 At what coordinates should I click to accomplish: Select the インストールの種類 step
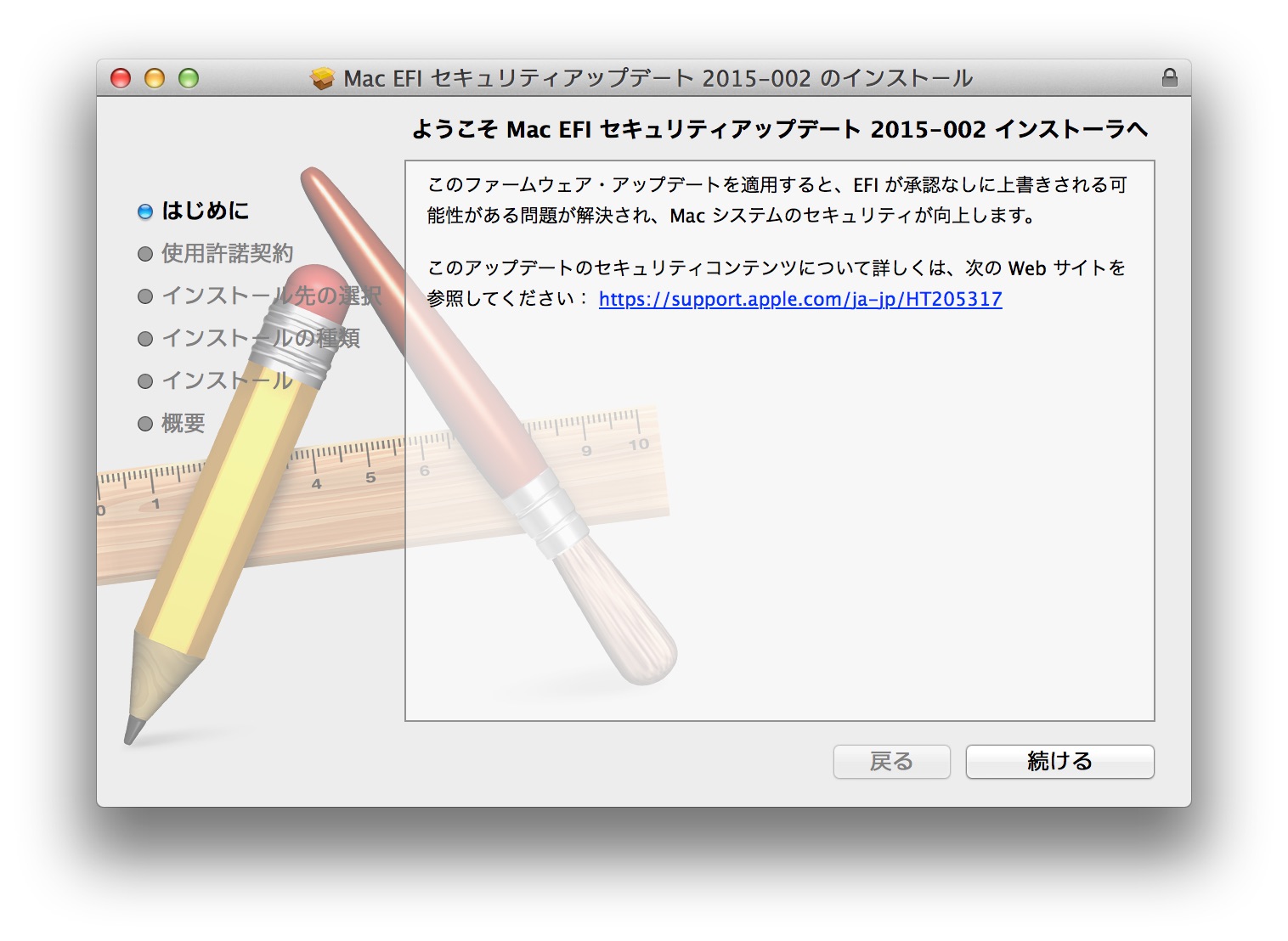pos(260,338)
